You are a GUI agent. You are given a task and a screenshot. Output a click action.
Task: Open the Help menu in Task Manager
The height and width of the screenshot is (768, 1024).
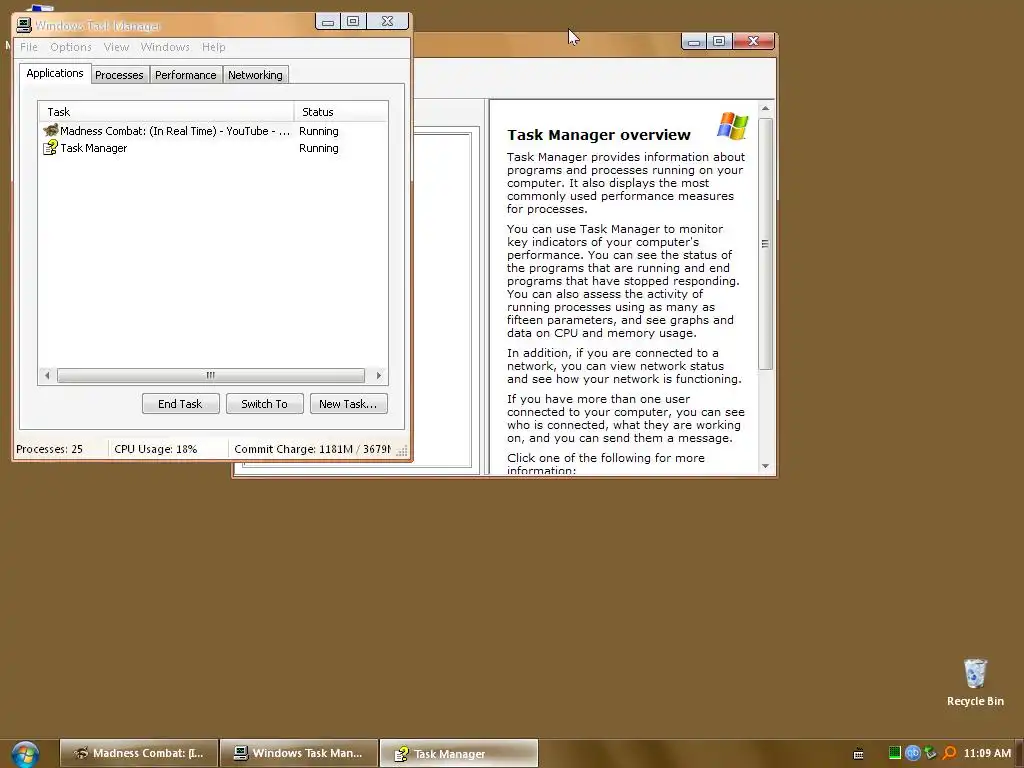click(x=214, y=47)
